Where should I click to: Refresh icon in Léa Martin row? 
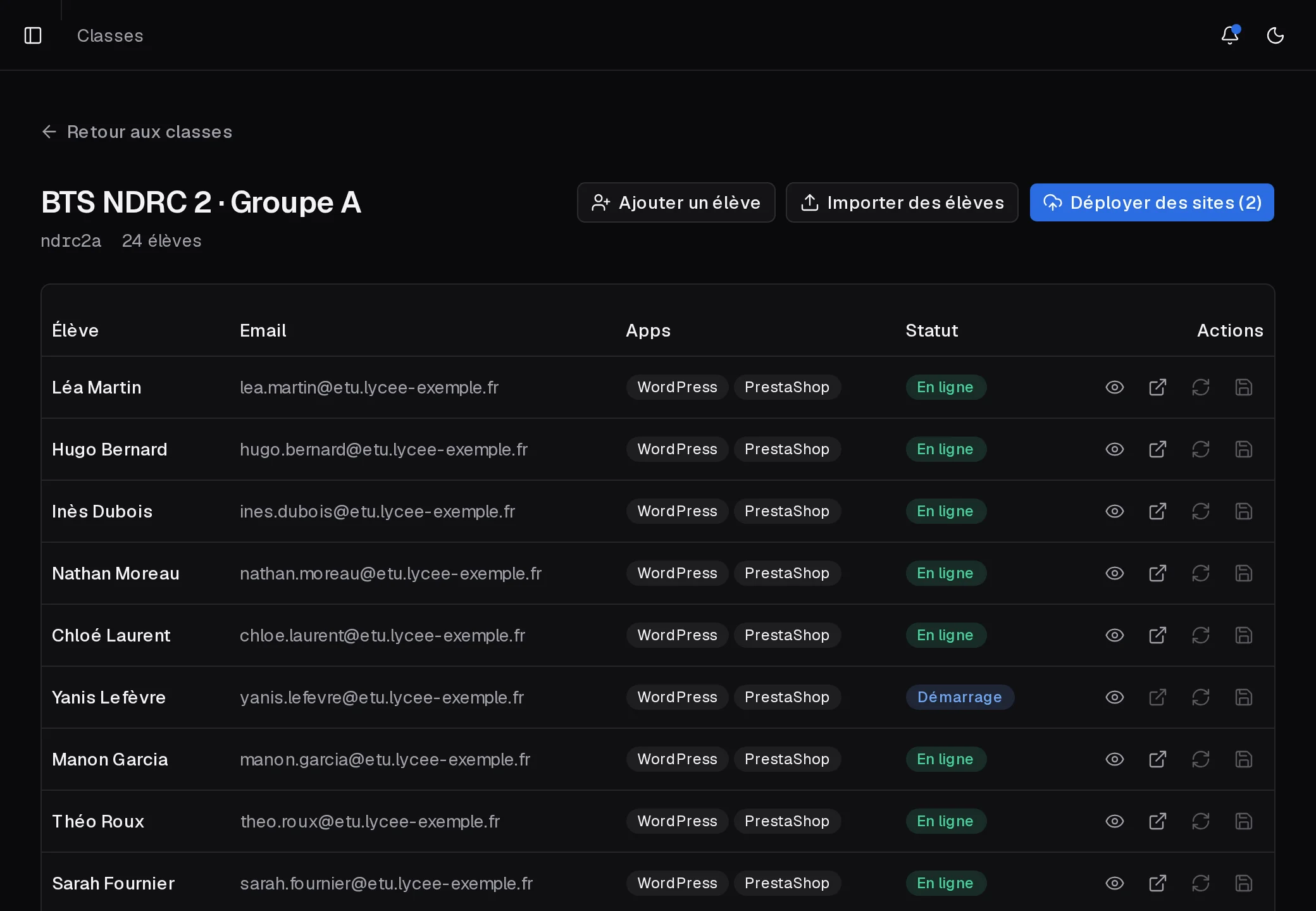point(1201,387)
